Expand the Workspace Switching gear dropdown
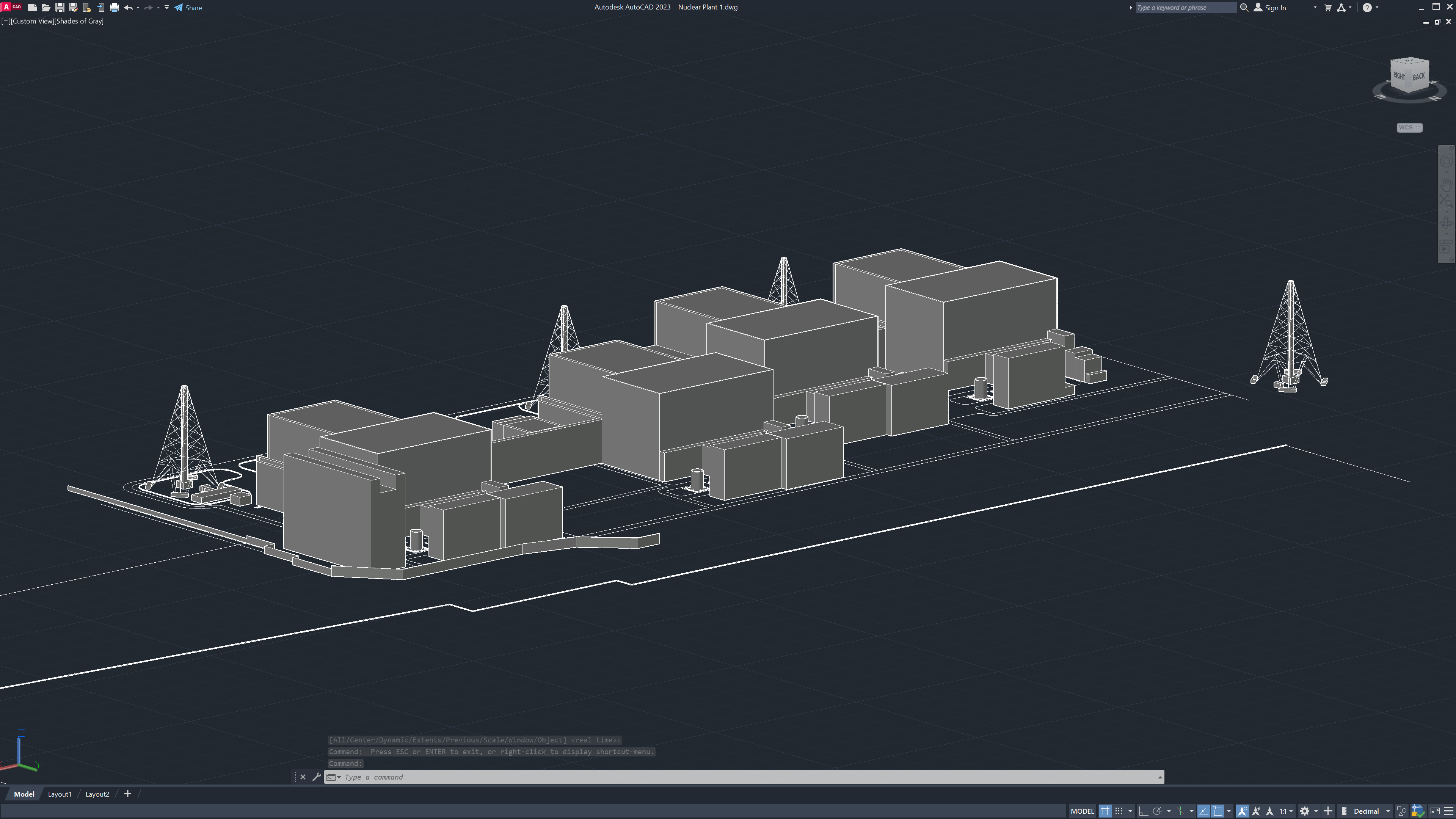Image resolution: width=1456 pixels, height=819 pixels. (1316, 811)
